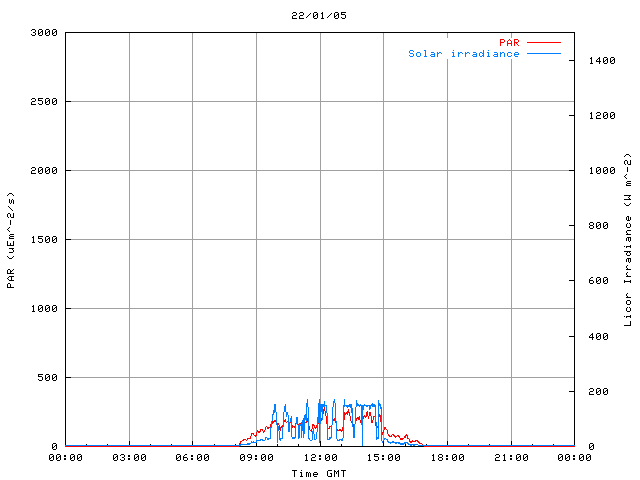The width and height of the screenshot is (640, 480).
Task: Click the 2500 left axis value
Action: [44, 102]
